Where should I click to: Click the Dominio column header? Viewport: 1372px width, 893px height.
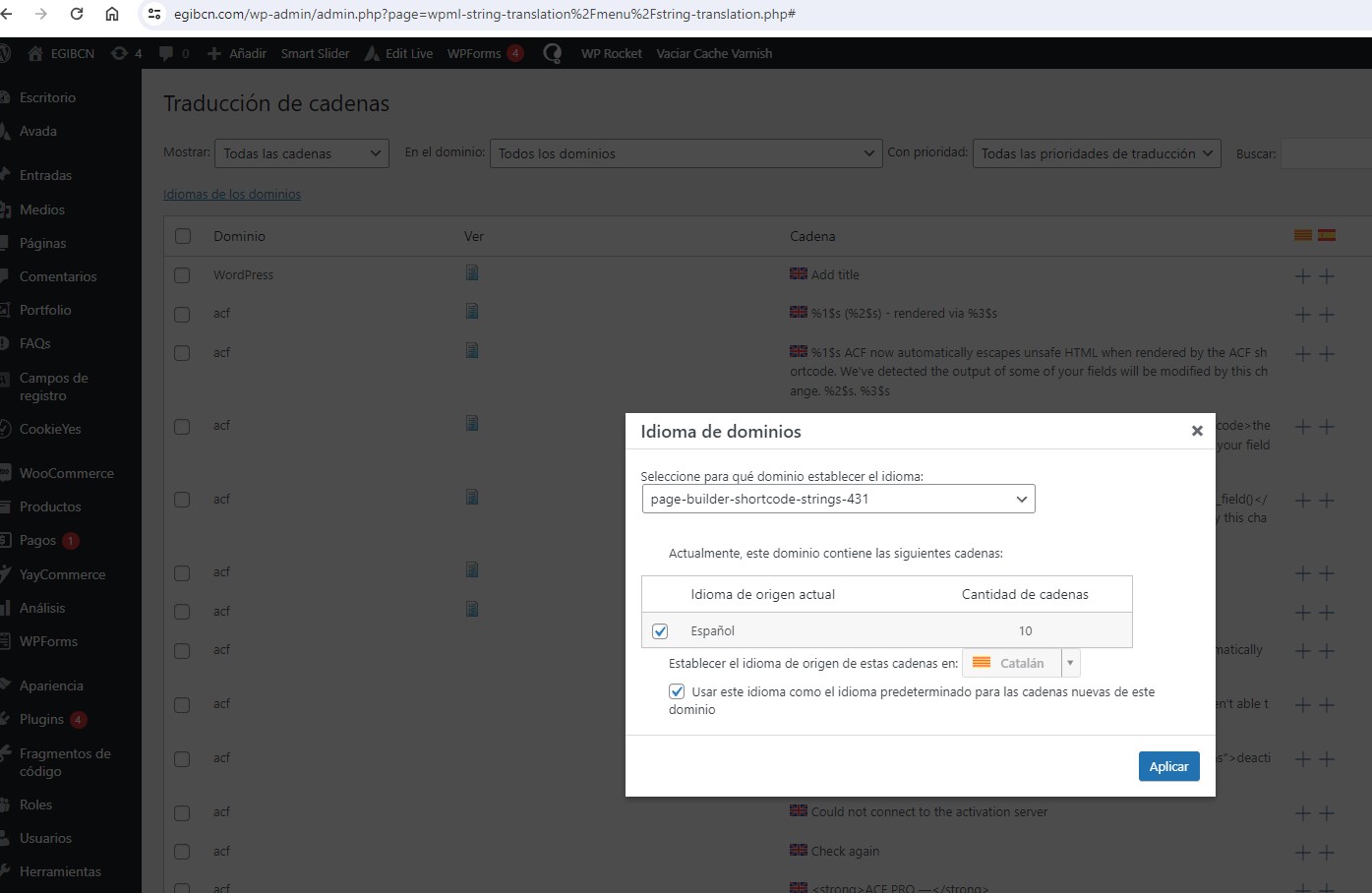click(239, 236)
